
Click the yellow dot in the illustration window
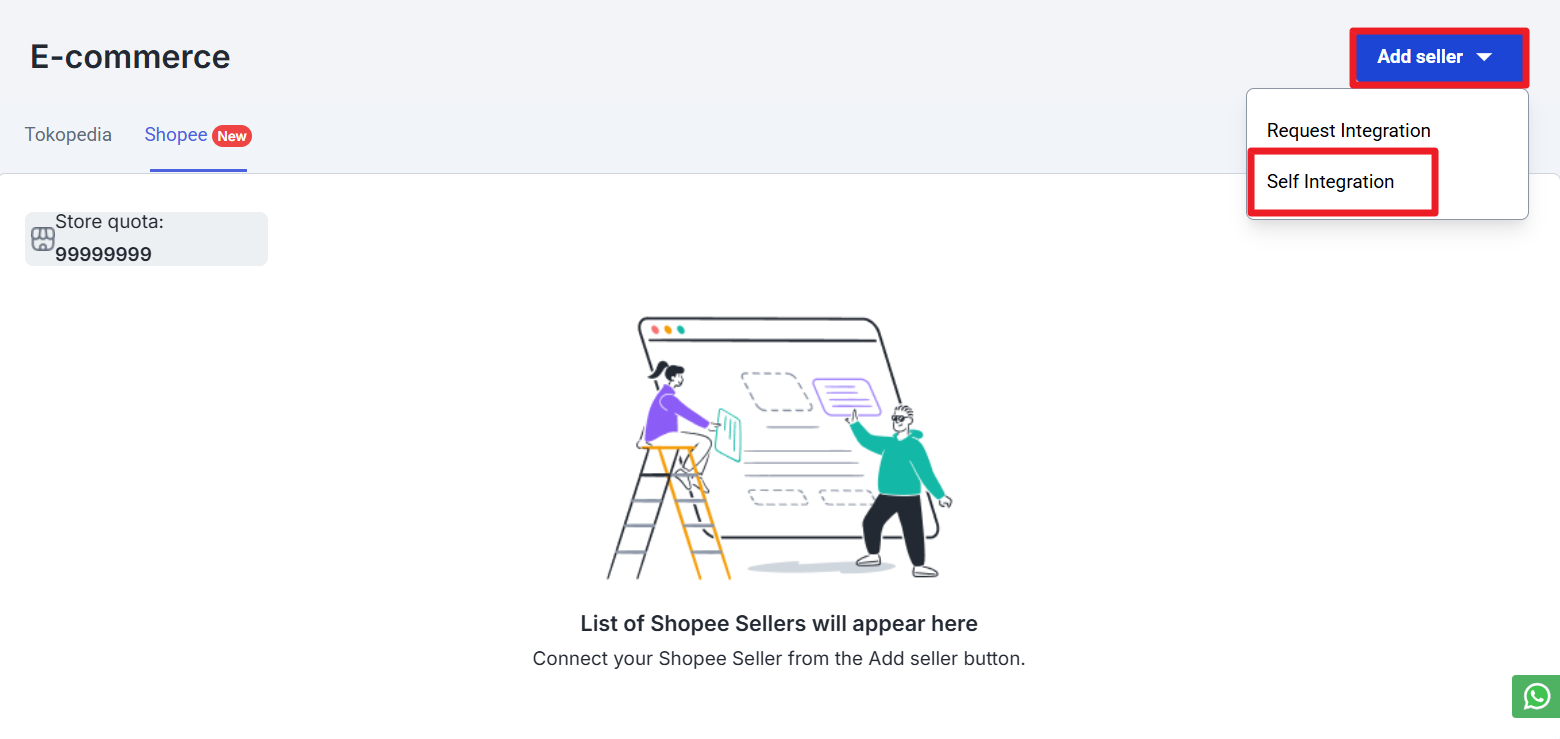click(x=668, y=329)
